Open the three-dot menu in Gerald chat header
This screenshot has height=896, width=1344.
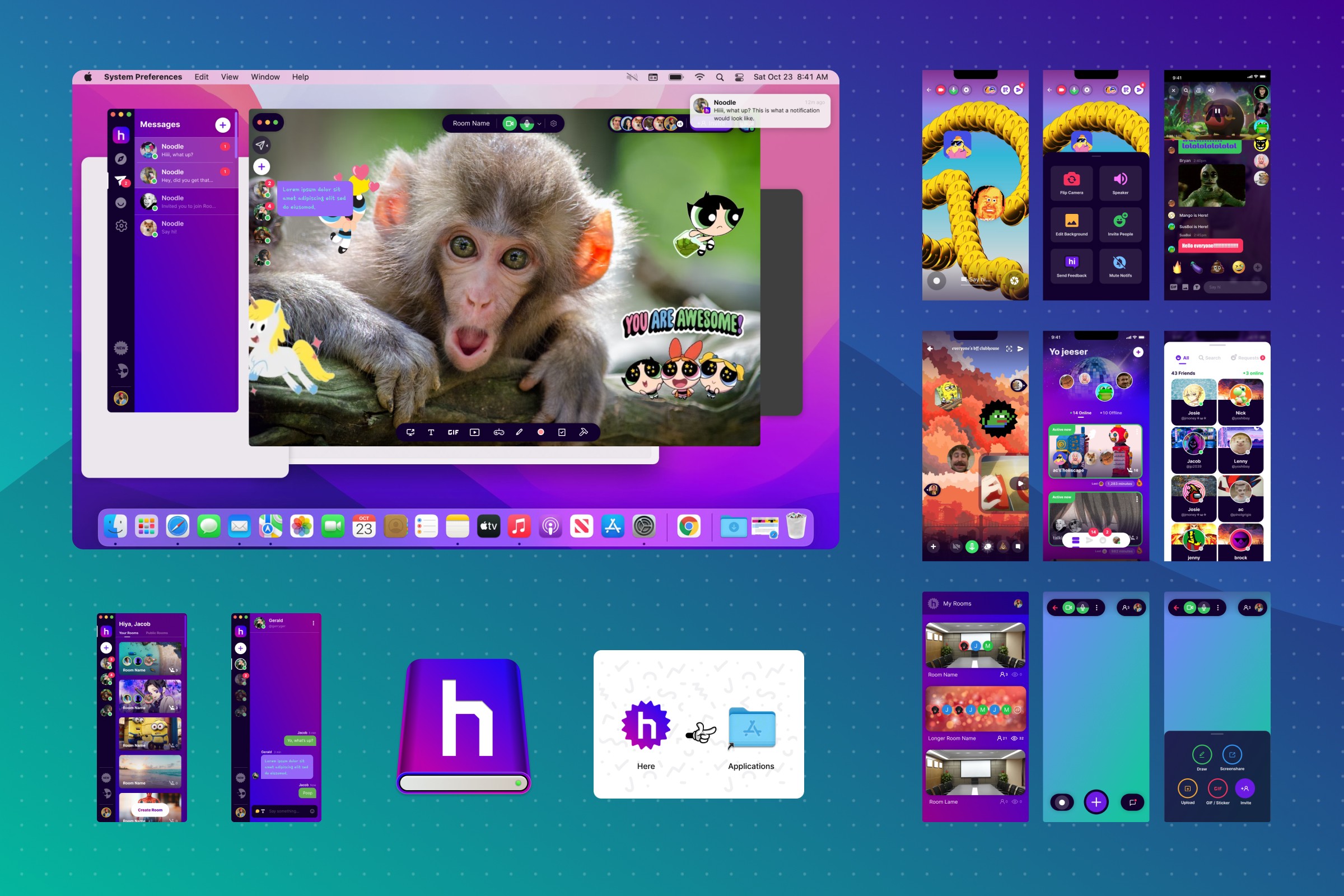313,623
